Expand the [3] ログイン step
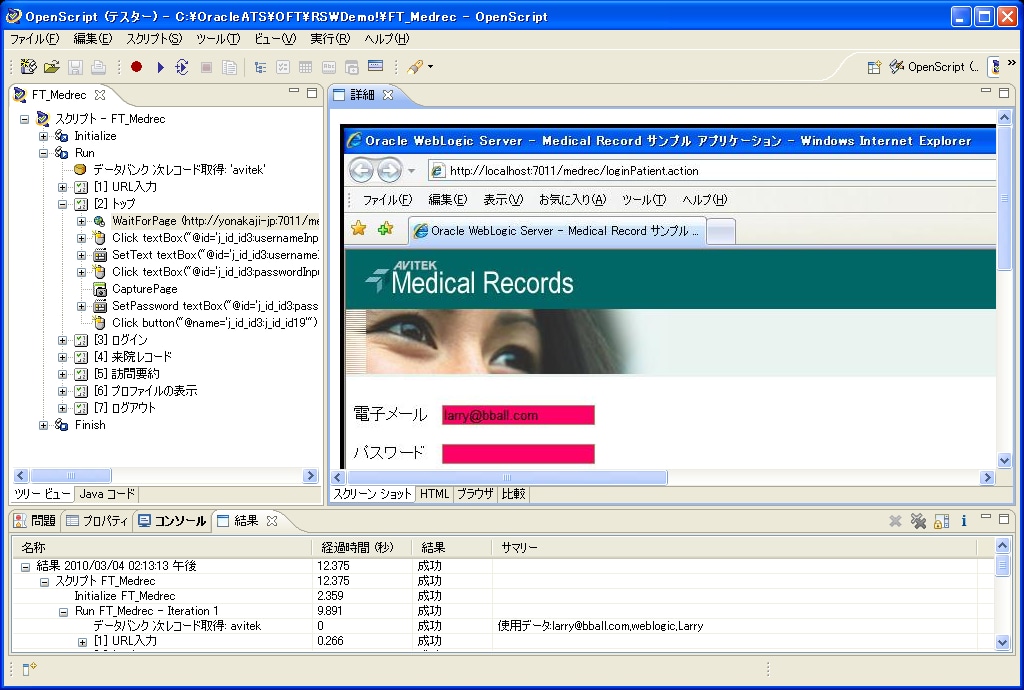This screenshot has width=1024, height=690. tap(63, 339)
